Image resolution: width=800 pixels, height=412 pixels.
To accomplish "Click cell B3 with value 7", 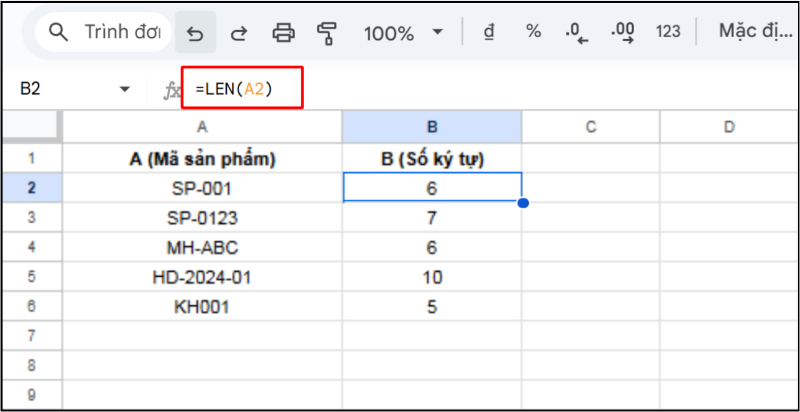I will click(x=432, y=218).
